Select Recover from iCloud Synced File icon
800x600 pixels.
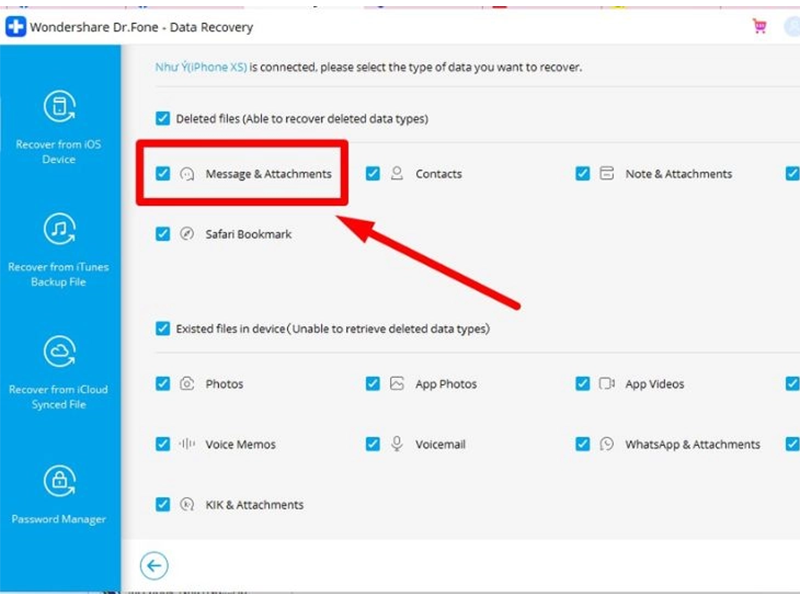click(59, 351)
